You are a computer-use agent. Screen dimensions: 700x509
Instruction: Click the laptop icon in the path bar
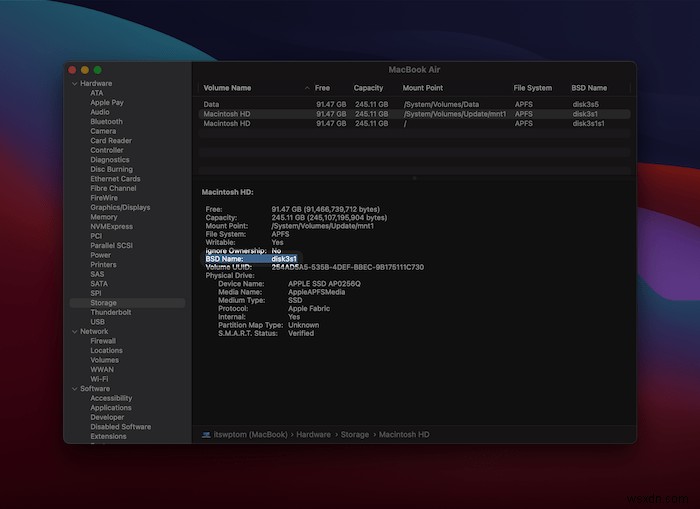[206, 434]
